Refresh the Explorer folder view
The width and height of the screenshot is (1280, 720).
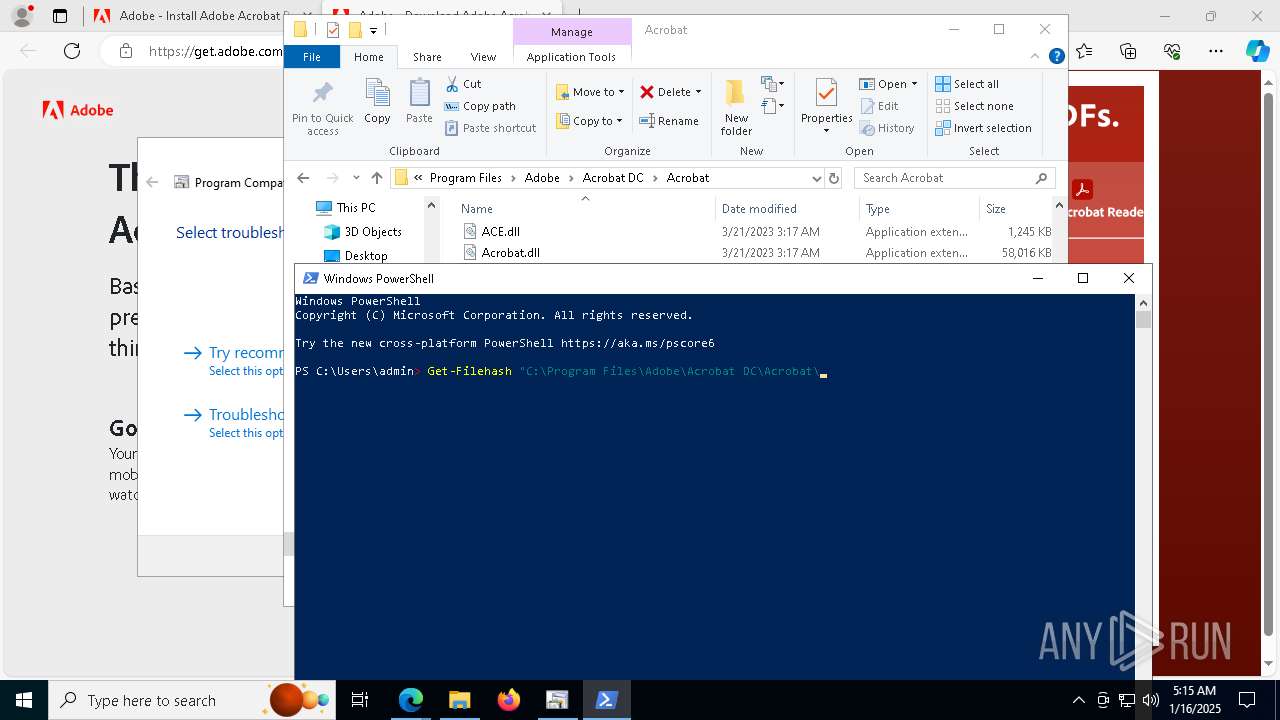(834, 178)
